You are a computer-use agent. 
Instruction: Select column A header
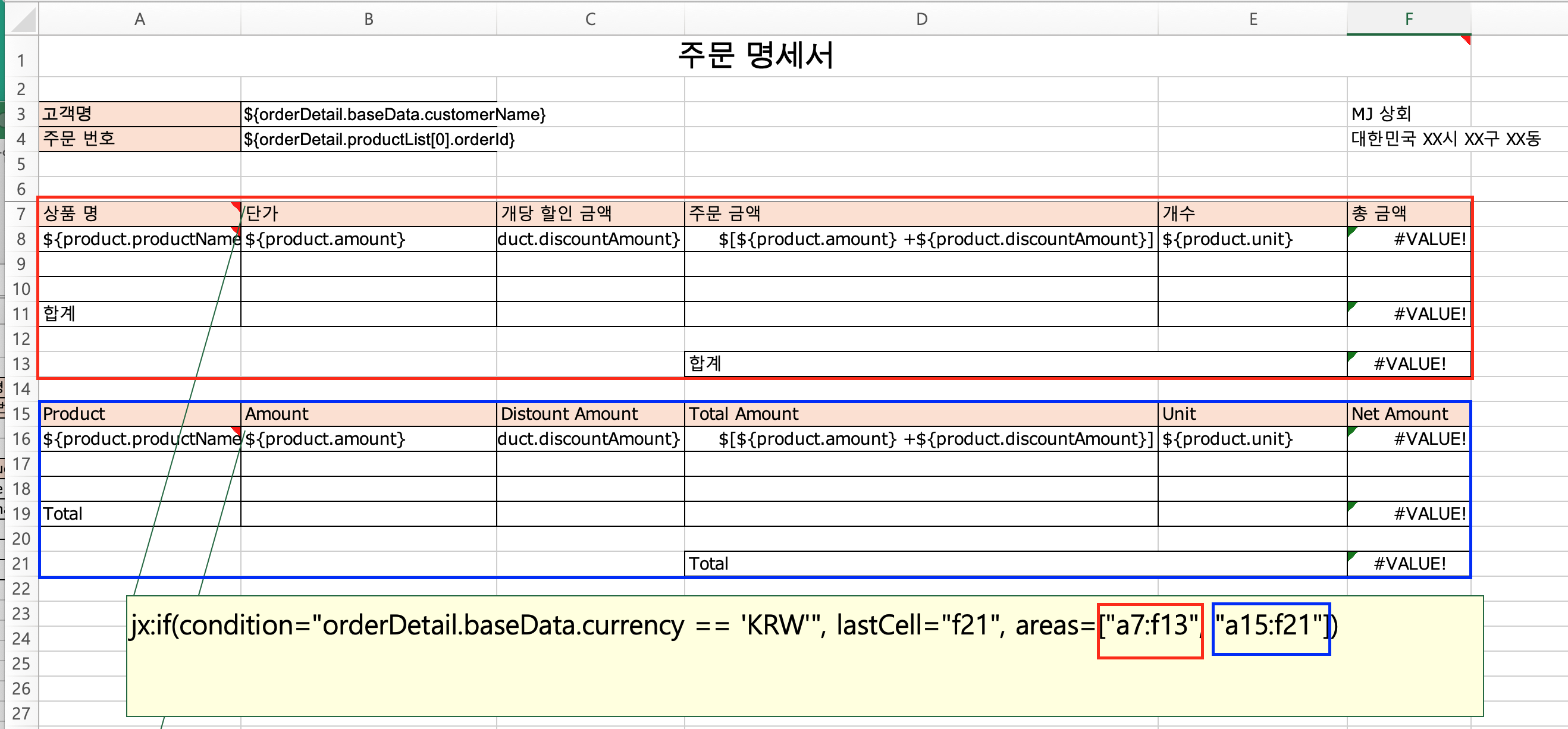[140, 19]
